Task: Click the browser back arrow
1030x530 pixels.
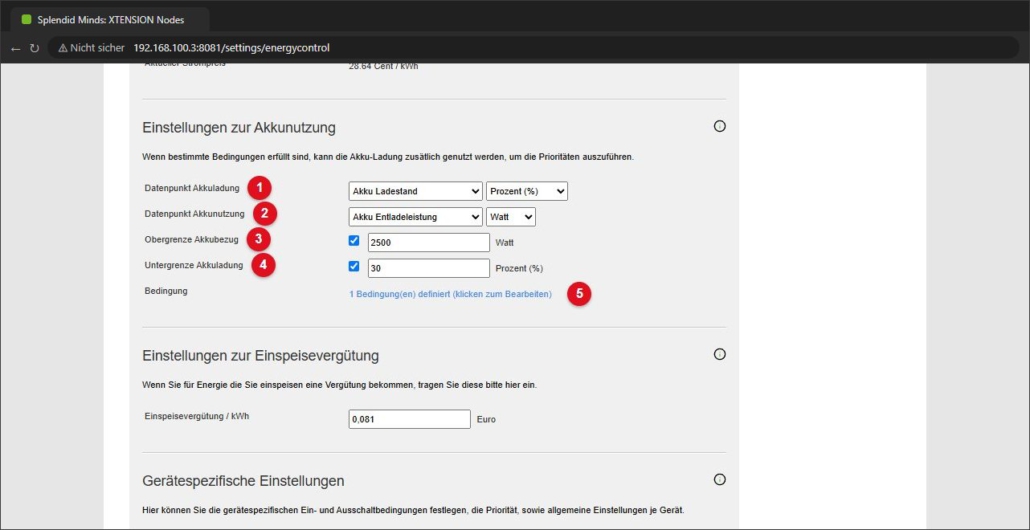Action: 16,48
